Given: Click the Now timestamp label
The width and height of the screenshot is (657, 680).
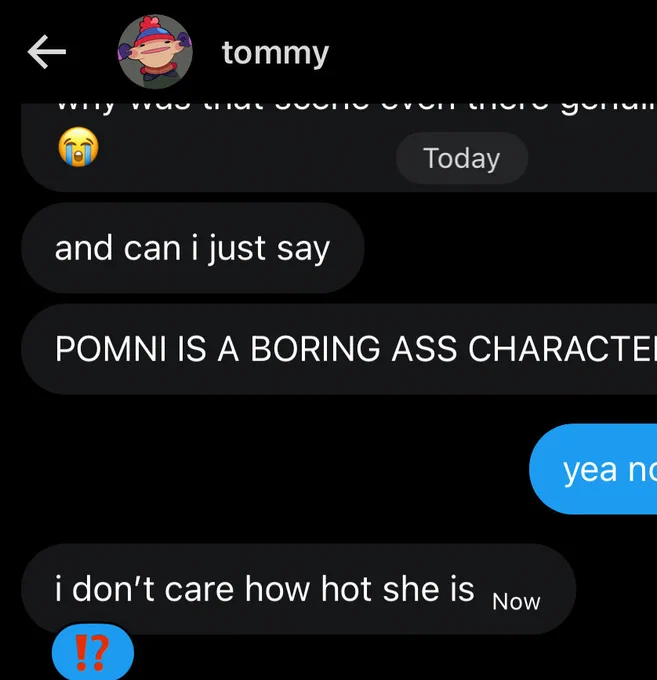Looking at the screenshot, I should click(x=516, y=602).
